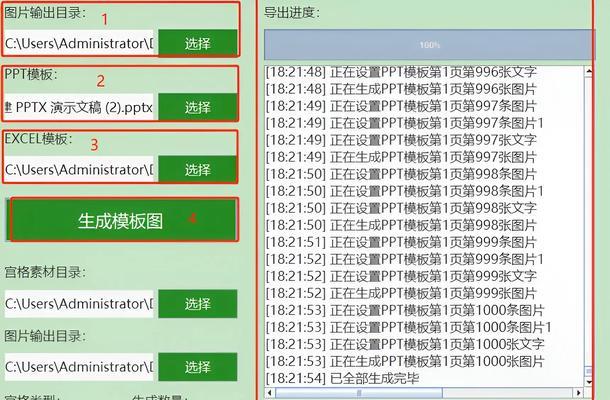Click log scrollbar up arrow
610x400 pixels.
pos(589,71)
